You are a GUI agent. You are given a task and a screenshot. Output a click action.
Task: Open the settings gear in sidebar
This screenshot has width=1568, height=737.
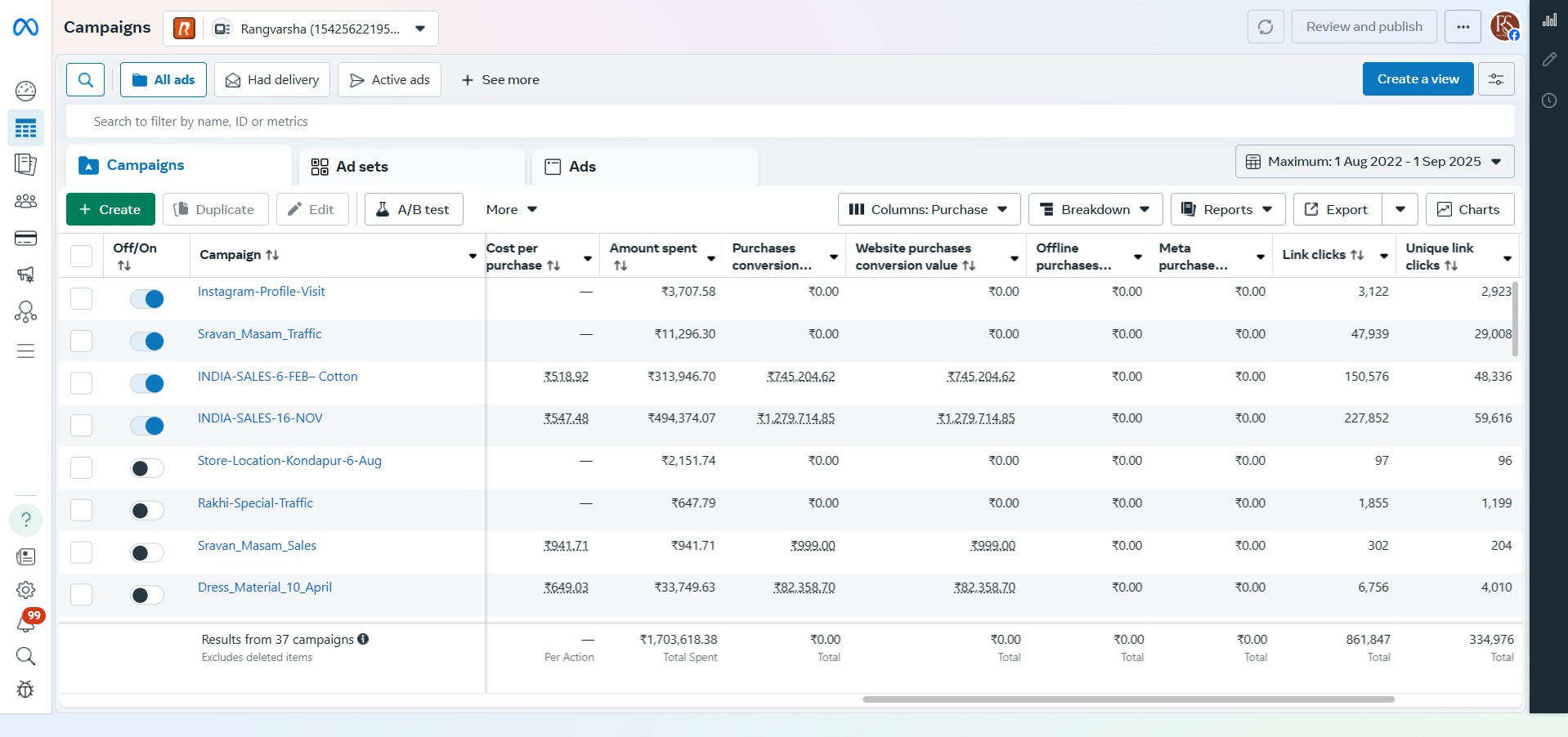click(x=25, y=590)
